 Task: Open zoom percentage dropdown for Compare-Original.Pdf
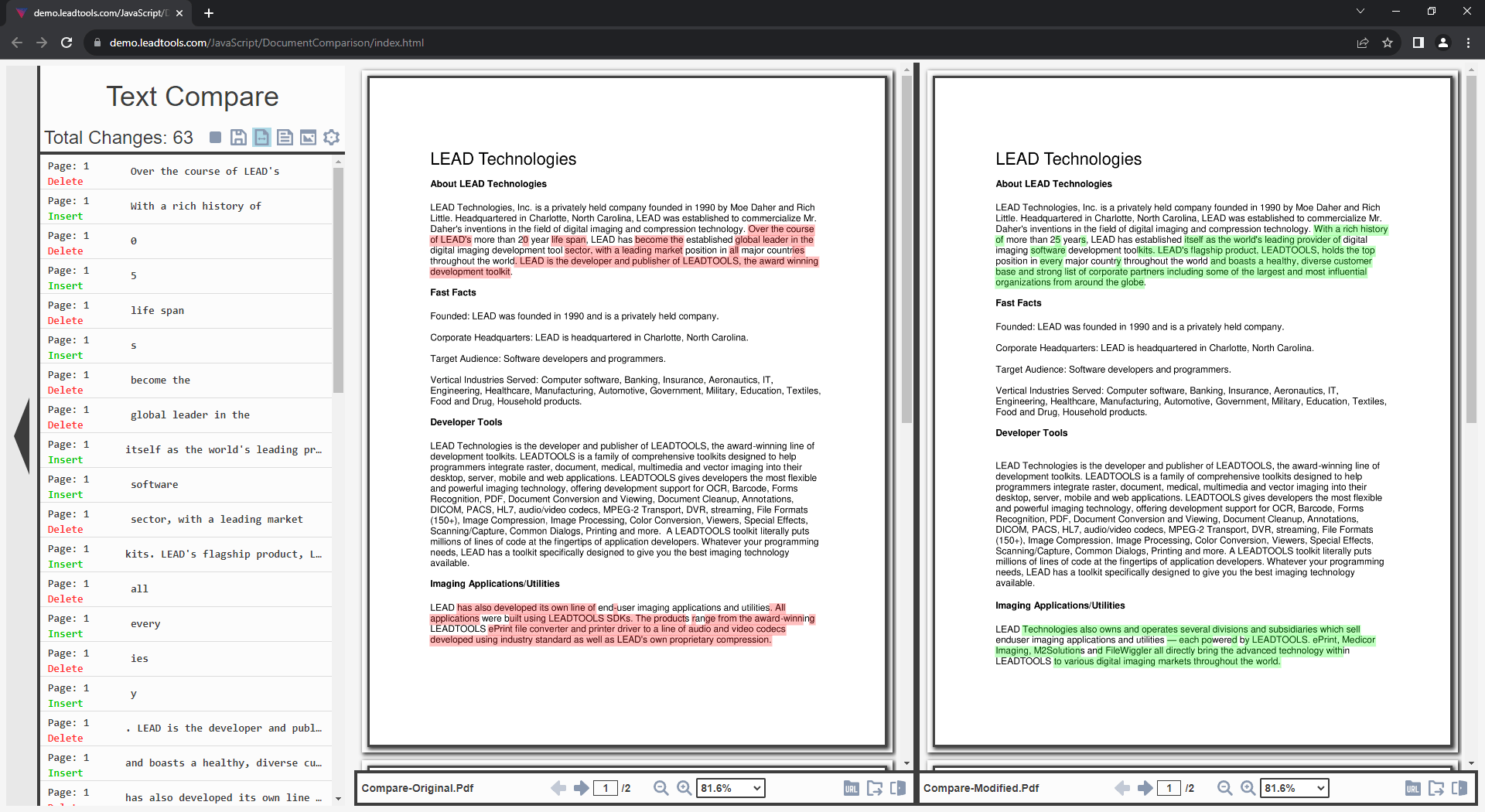(x=731, y=788)
